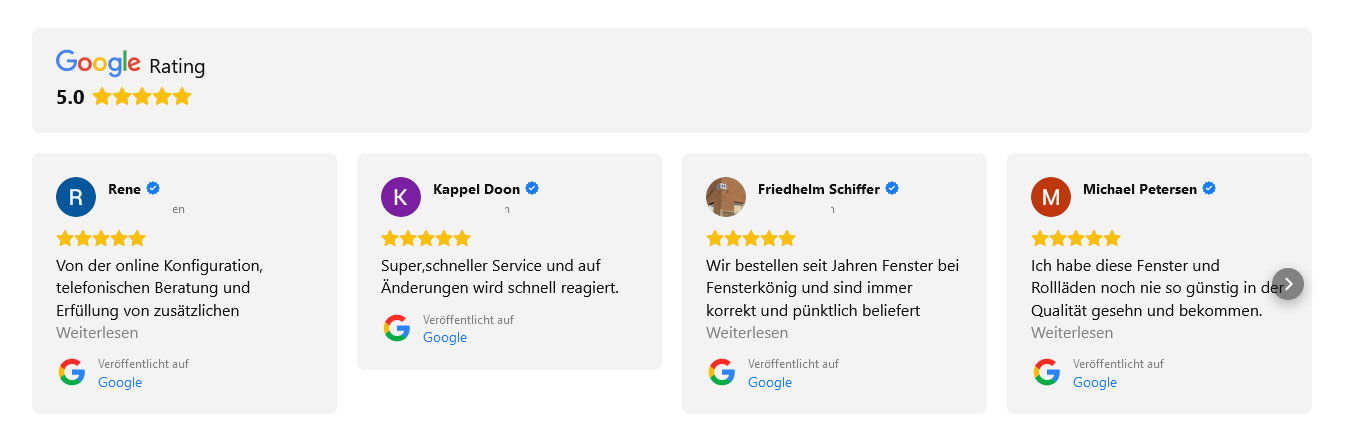Open Google link in Friedhelm Schiffer's review
Screen dimensions: 1347x434
coord(770,382)
